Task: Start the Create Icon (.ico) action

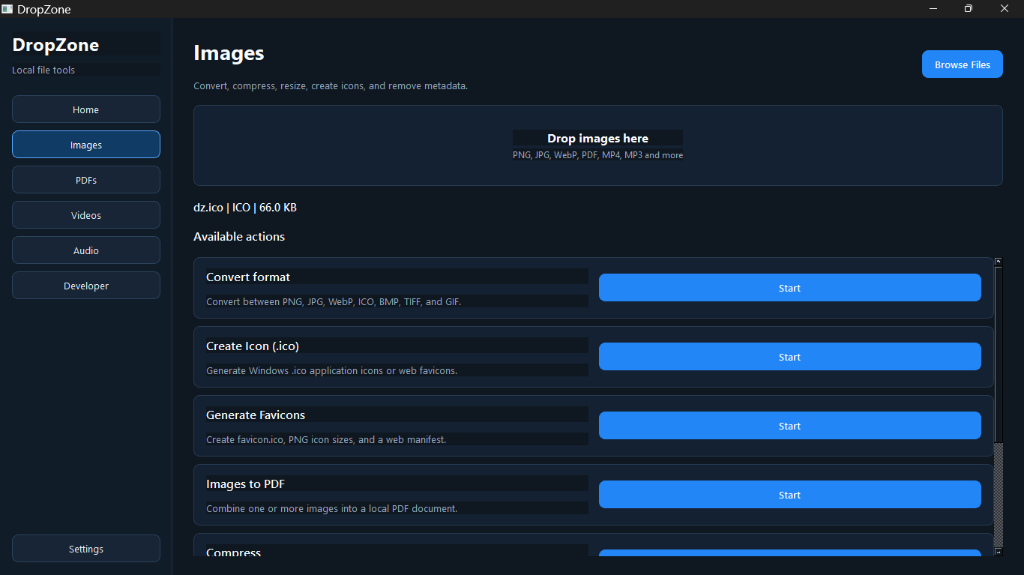Action: 790,357
